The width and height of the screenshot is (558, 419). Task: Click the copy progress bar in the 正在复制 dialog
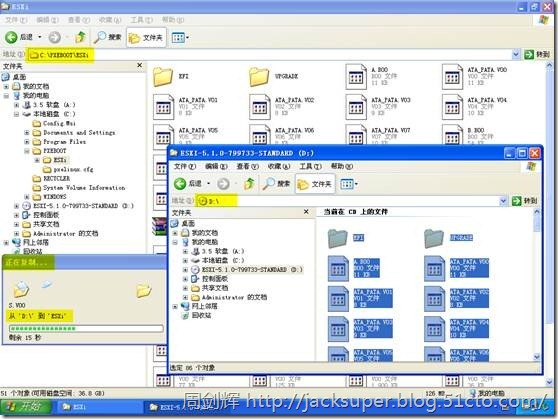click(x=86, y=328)
